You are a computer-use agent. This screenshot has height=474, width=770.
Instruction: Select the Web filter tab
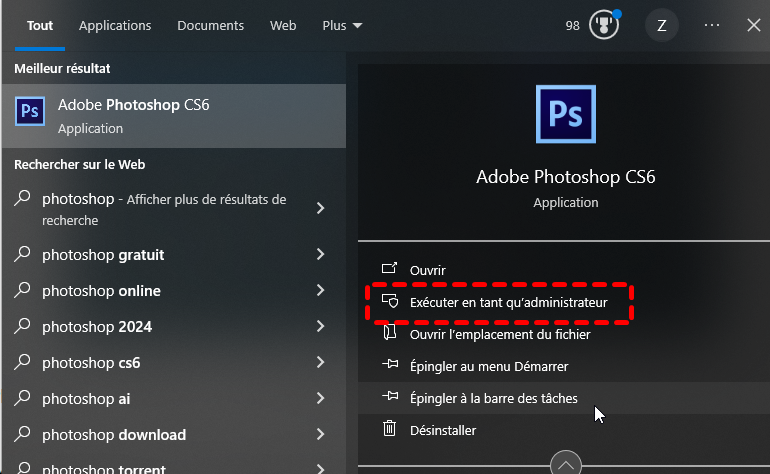pyautogui.click(x=283, y=25)
